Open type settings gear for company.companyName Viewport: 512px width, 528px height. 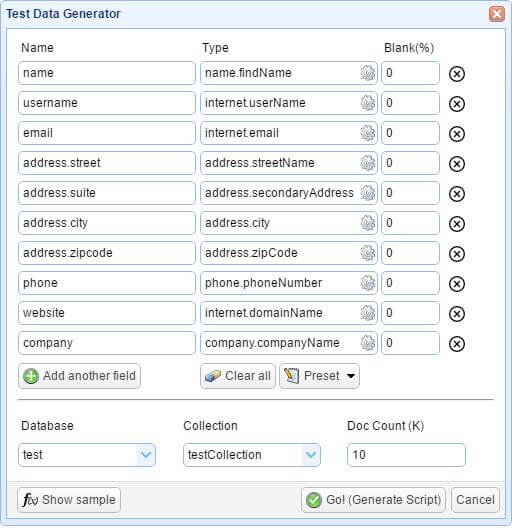coord(367,343)
